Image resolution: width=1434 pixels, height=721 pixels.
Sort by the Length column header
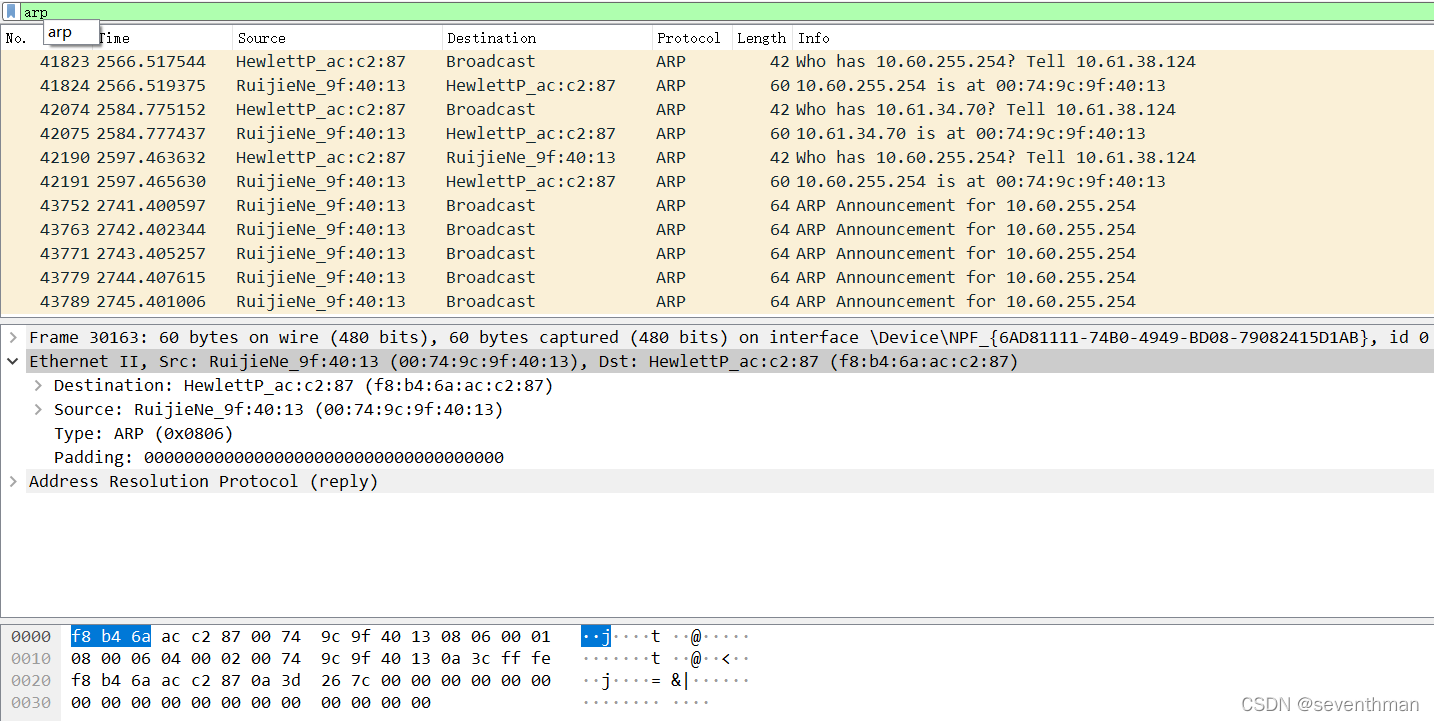coord(762,38)
